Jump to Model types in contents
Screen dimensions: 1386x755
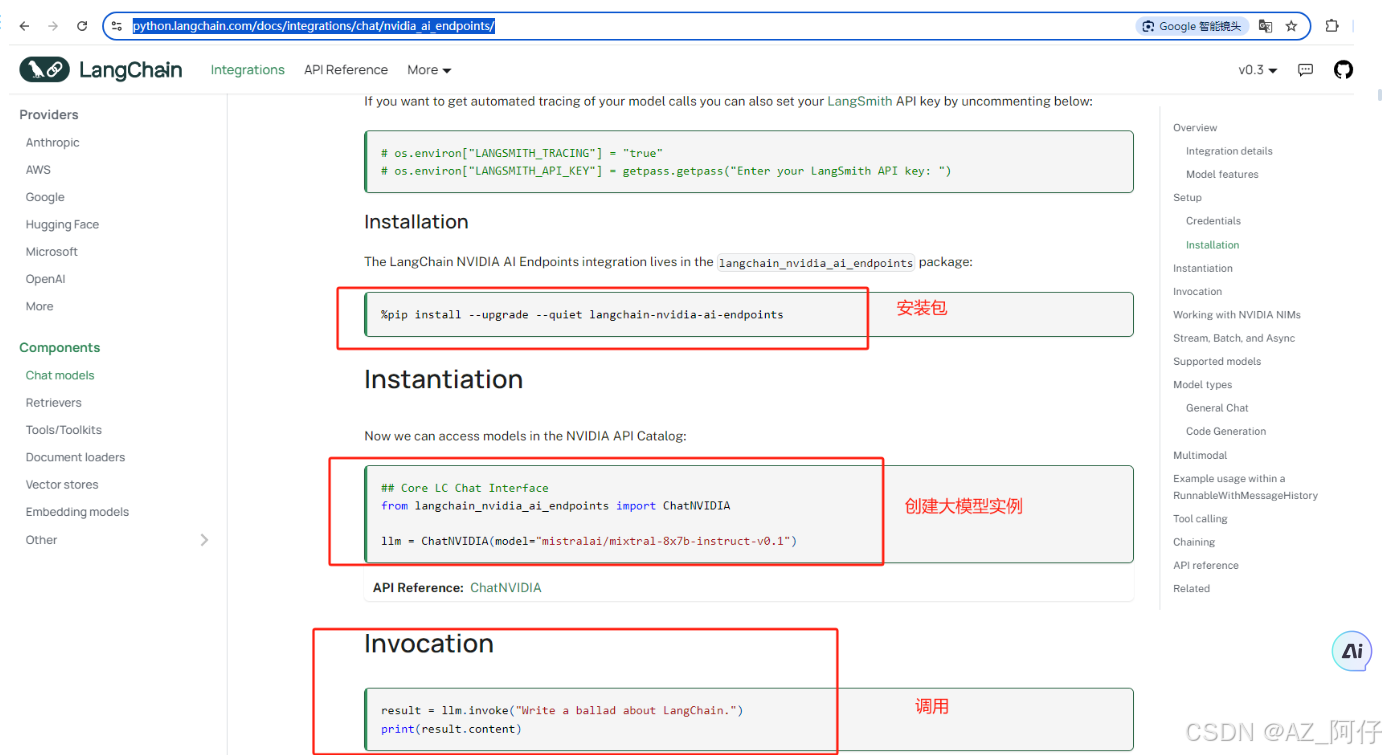pos(1202,385)
